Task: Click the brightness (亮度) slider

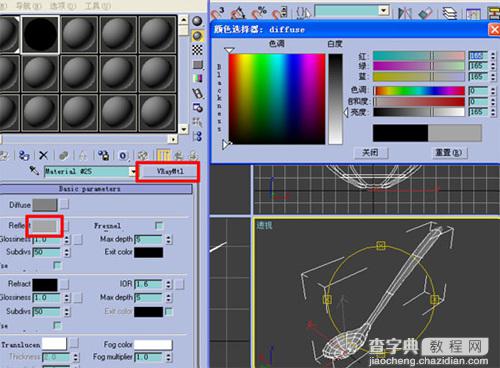Action: pos(419,112)
